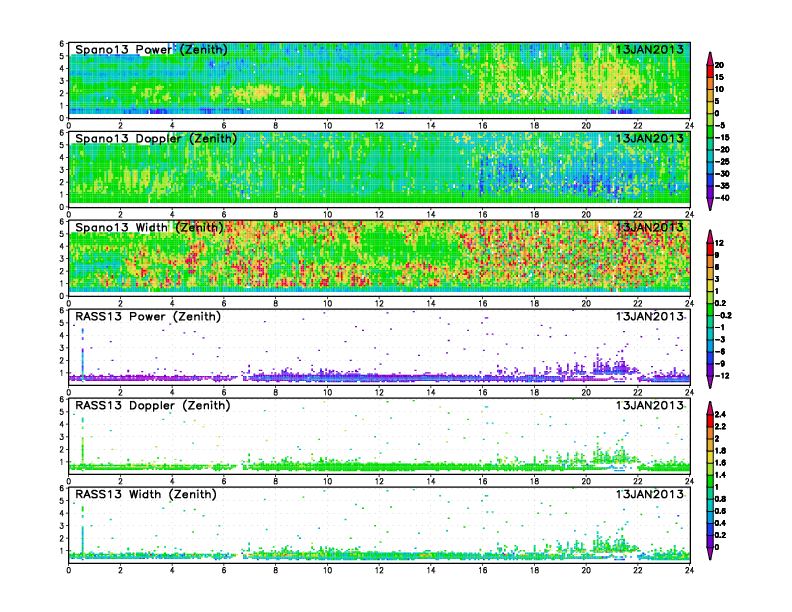Click the '-0.2' label on the middle colorbar
The height and width of the screenshot is (612, 792).
pyautogui.click(x=723, y=316)
